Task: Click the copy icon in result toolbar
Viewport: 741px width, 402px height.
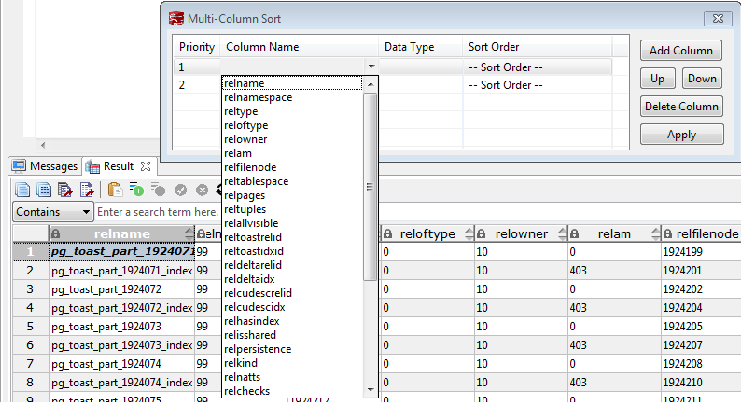Action: point(22,189)
